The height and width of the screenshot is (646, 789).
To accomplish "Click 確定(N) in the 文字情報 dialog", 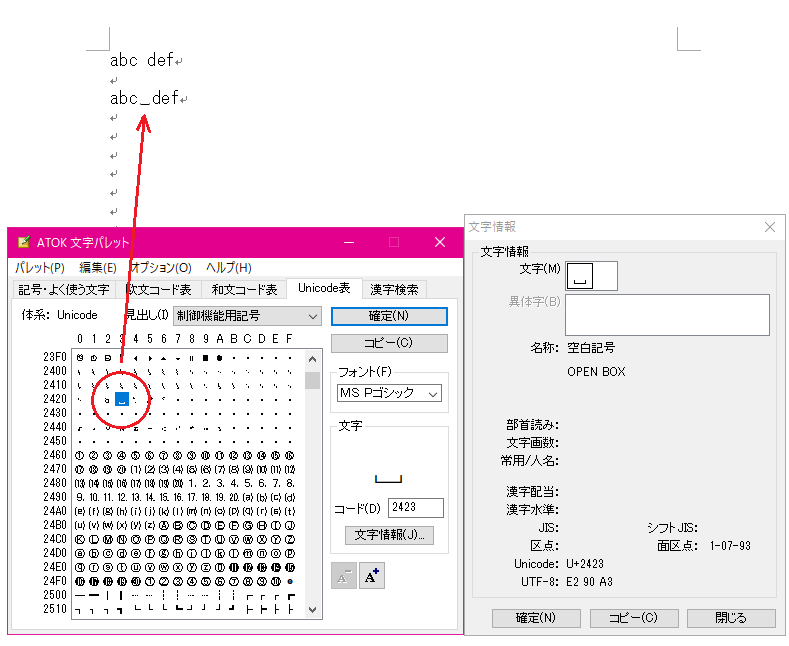I will click(x=536, y=618).
